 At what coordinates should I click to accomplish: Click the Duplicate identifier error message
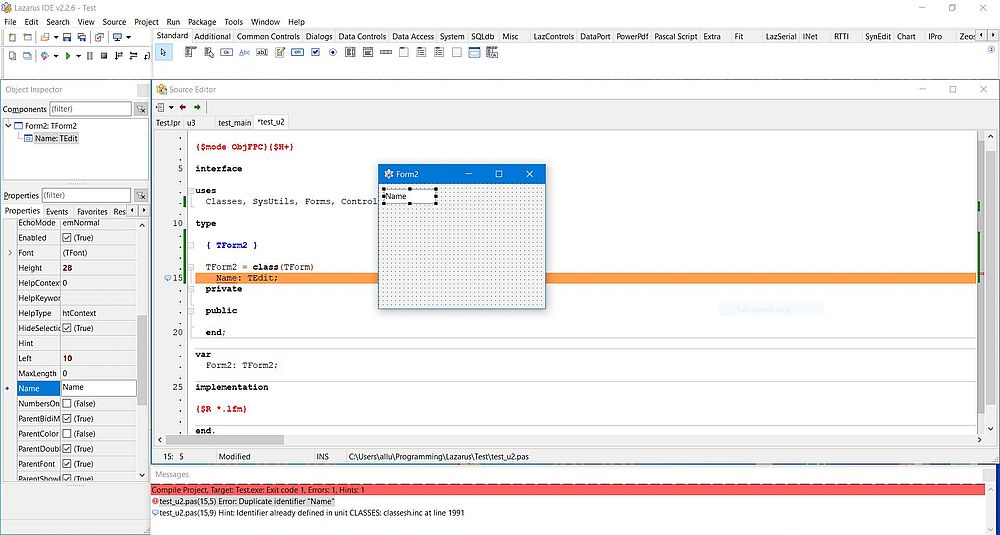pyautogui.click(x=247, y=501)
